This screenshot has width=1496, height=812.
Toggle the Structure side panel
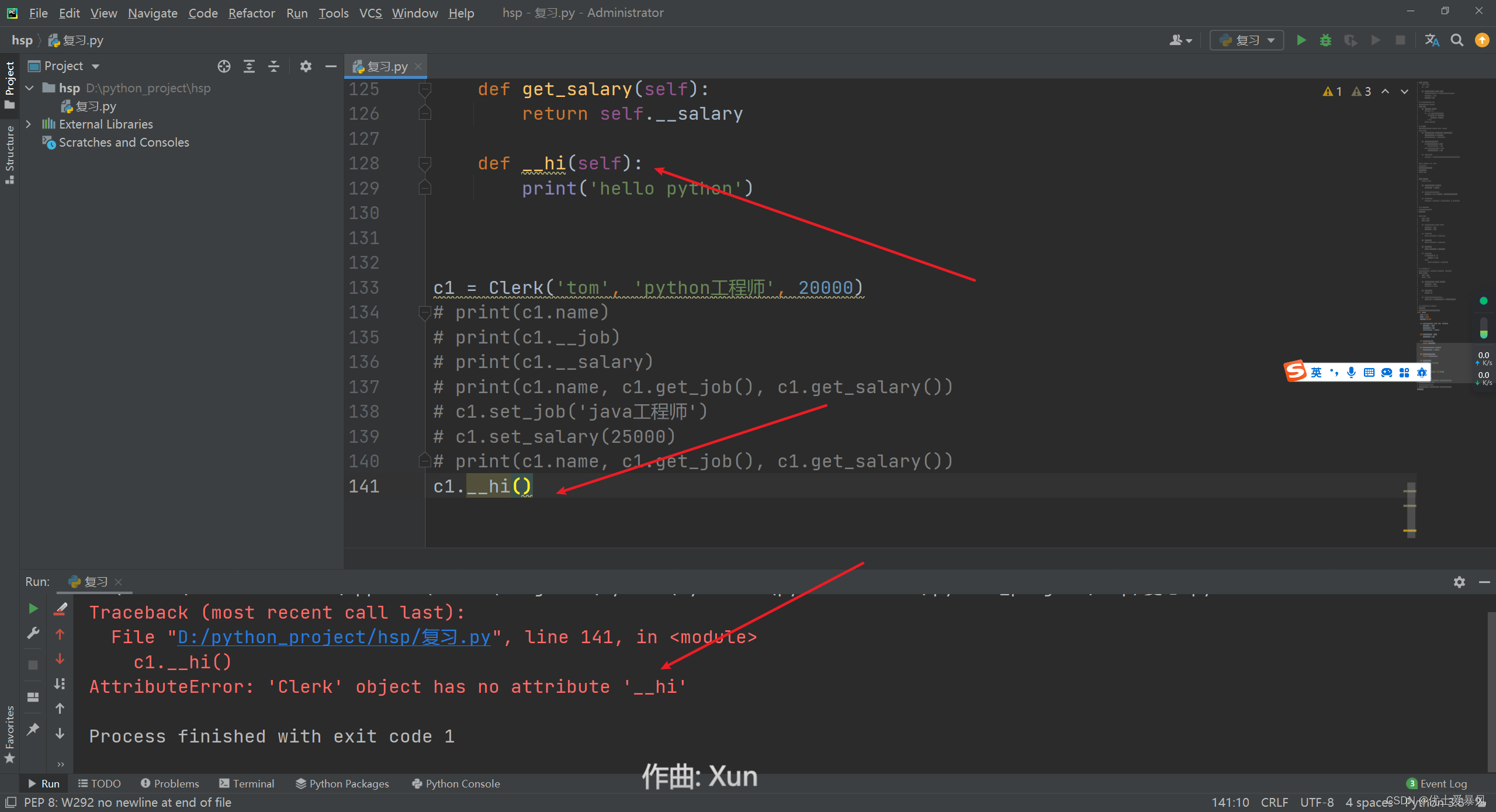[x=9, y=155]
